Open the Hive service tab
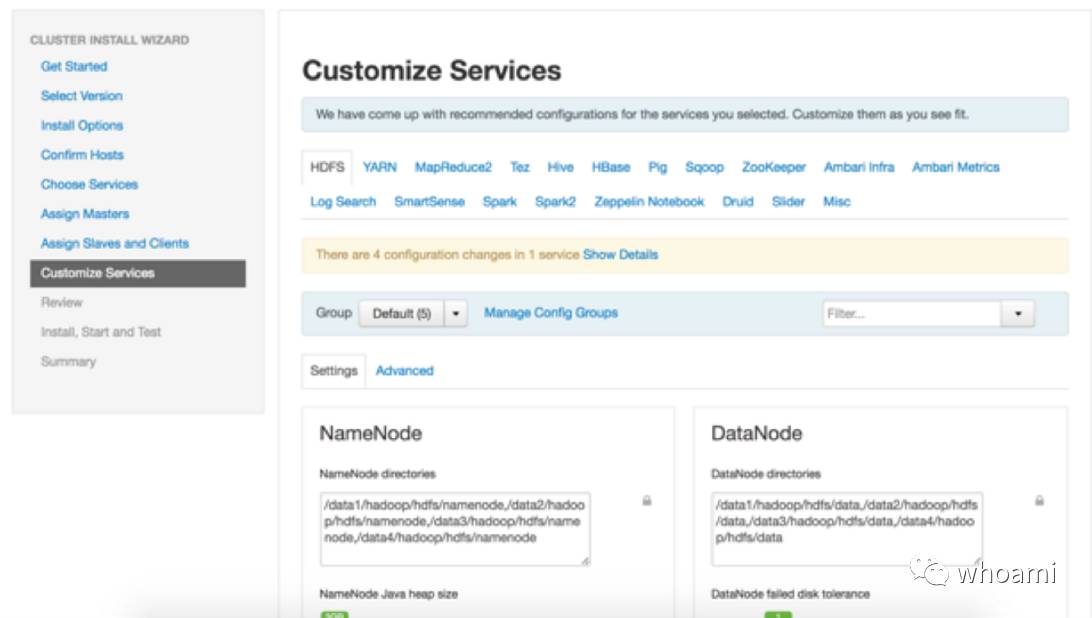The width and height of the screenshot is (1092, 618). pyautogui.click(x=560, y=167)
